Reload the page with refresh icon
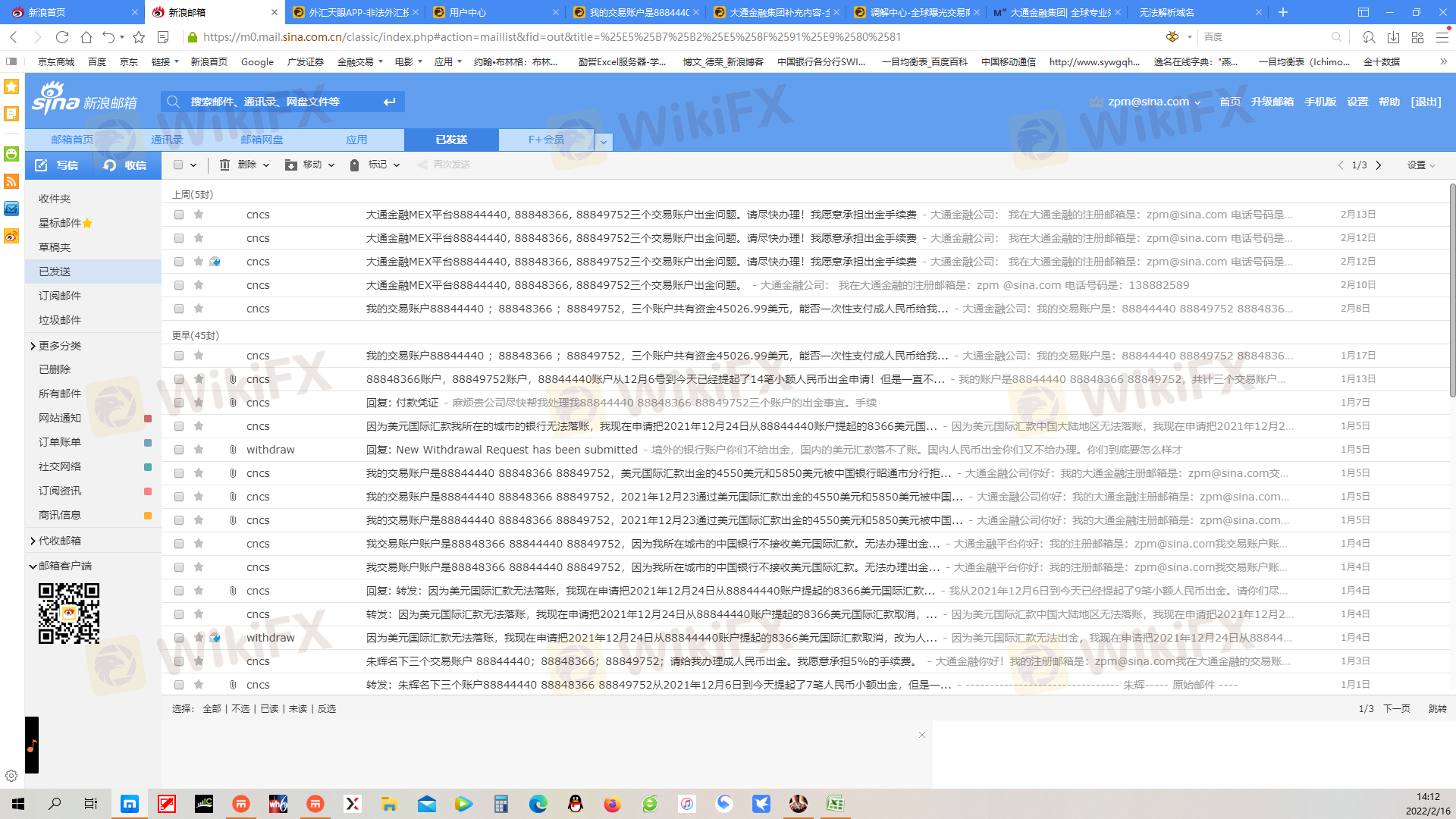 tap(62, 36)
